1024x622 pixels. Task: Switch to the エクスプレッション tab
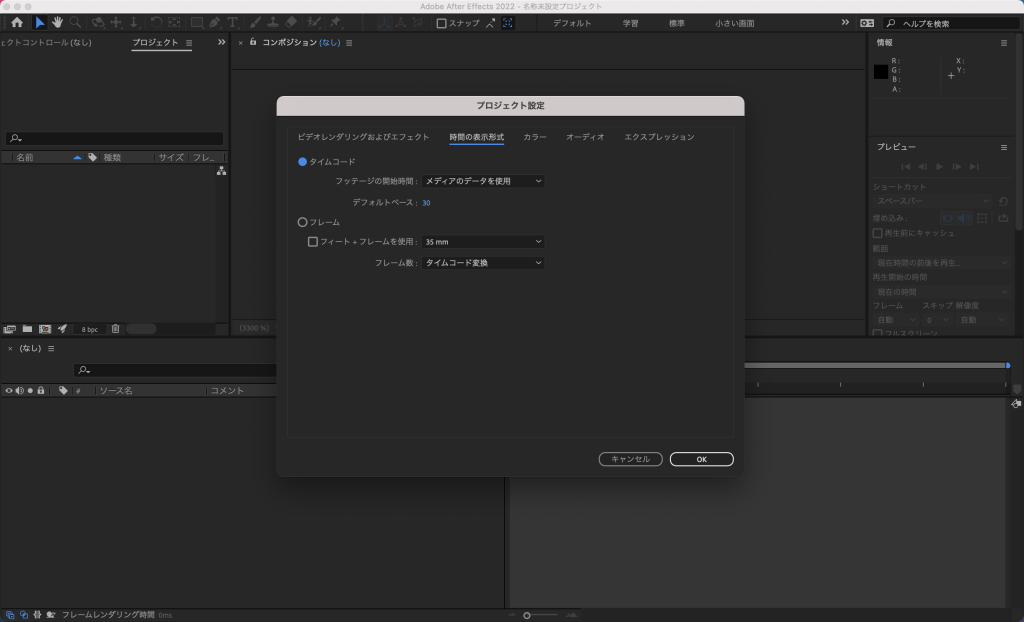[659, 137]
